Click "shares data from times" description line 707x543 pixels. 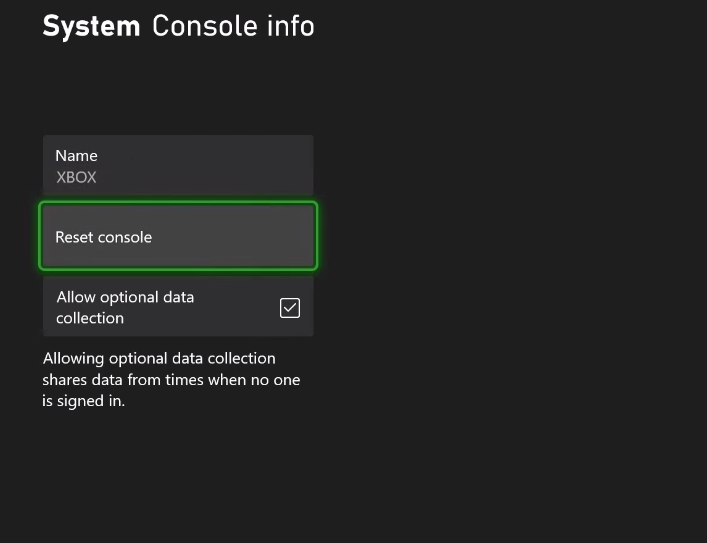pos(171,380)
